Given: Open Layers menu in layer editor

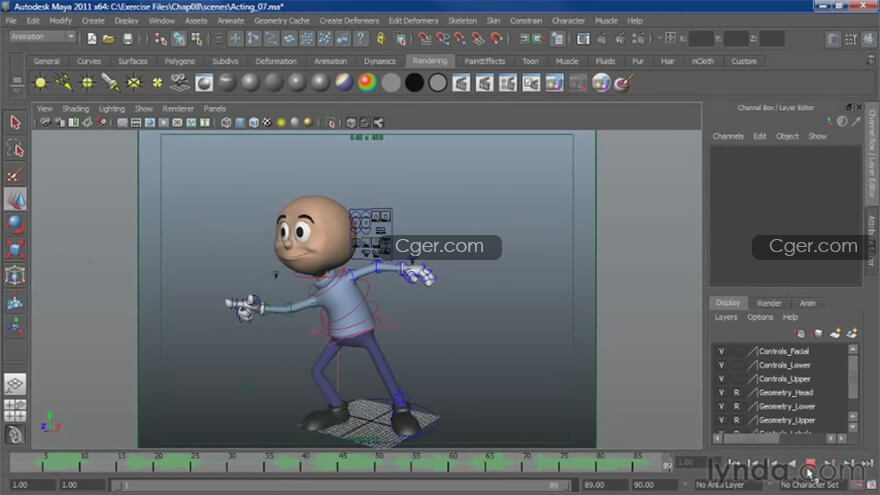Looking at the screenshot, I should [x=726, y=317].
